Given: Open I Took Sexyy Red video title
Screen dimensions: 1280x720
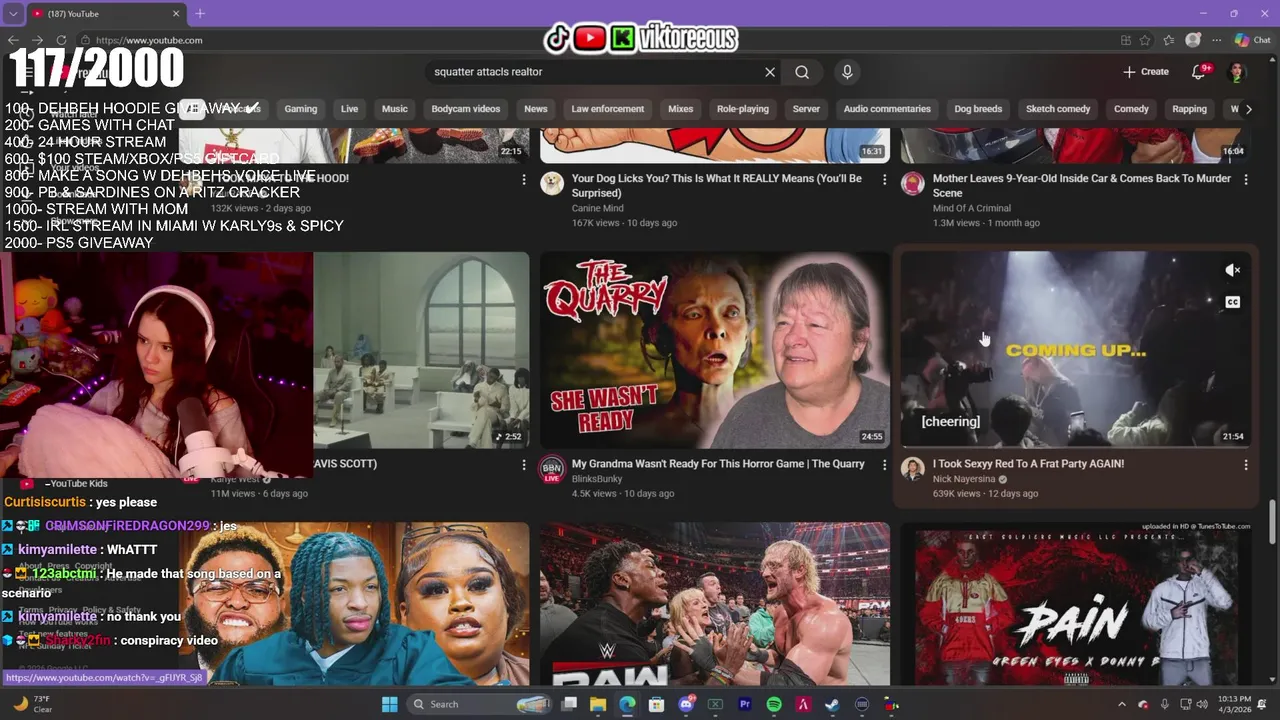Looking at the screenshot, I should tap(1028, 464).
